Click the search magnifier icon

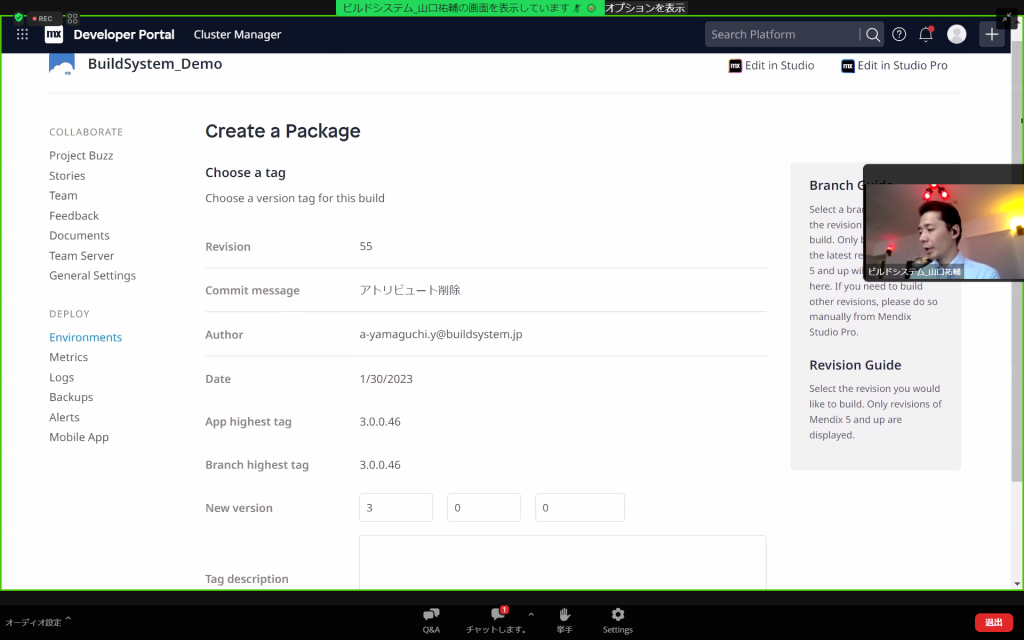pos(873,34)
